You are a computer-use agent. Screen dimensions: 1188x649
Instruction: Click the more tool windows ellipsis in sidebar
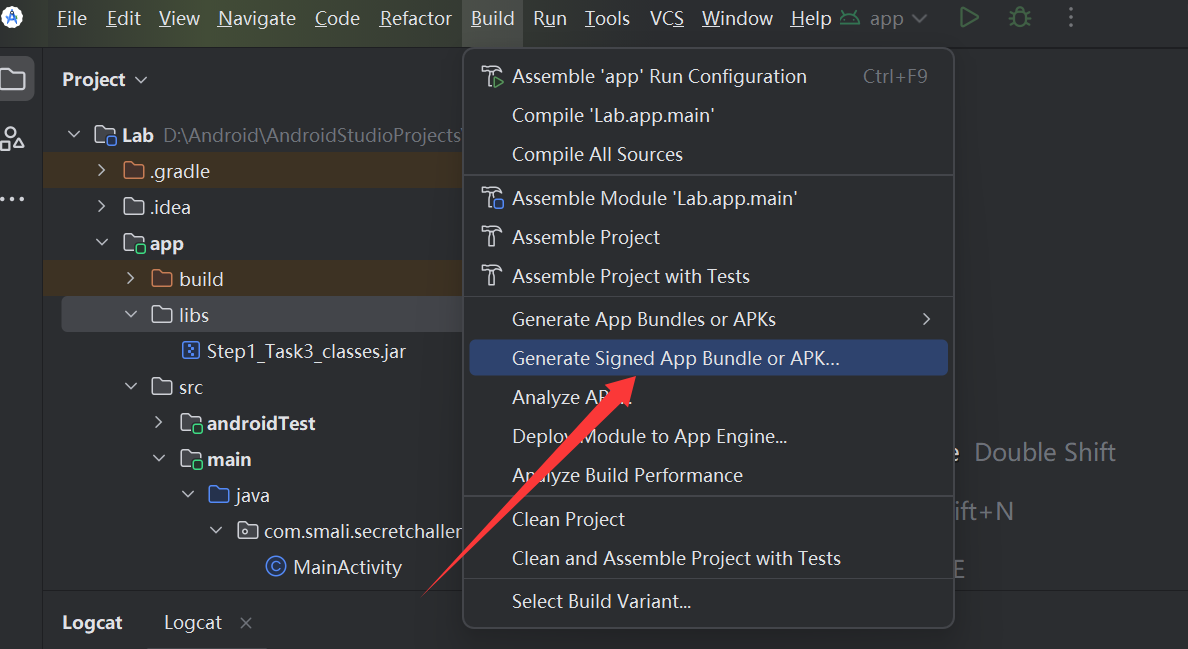click(13, 199)
